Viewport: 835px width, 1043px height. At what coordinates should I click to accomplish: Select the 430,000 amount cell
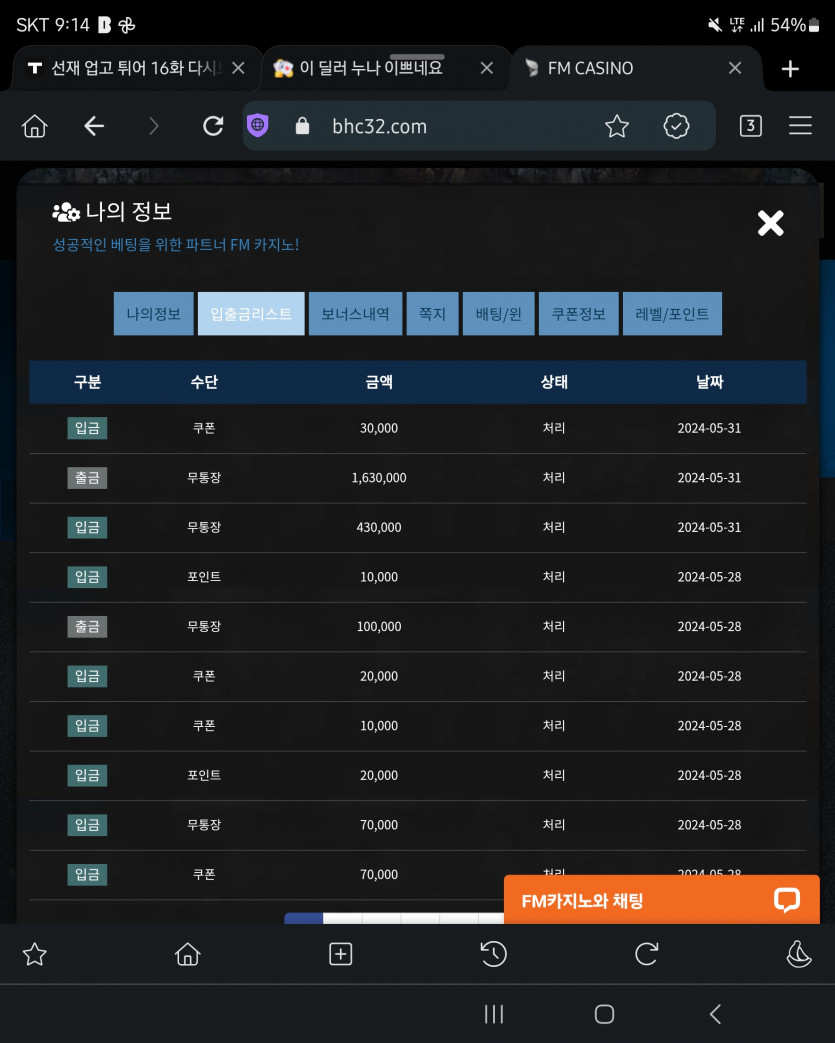379,527
